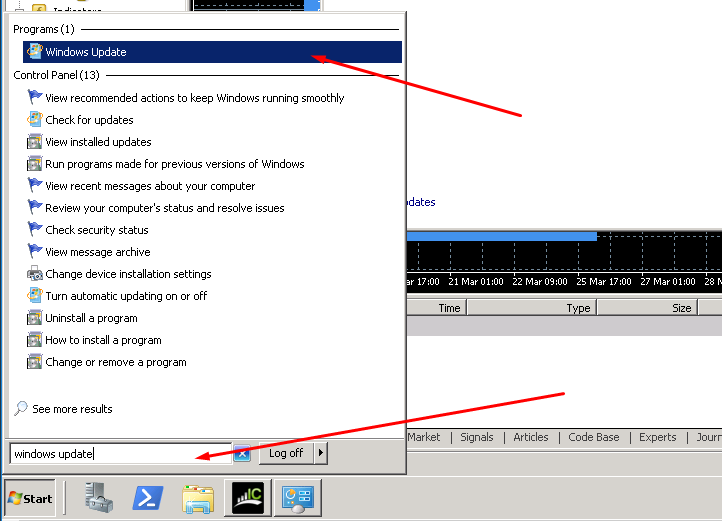Viewport: 722px width, 521px height.
Task: Click icon beside Turn automatic updating on or off
Action: 35,295
